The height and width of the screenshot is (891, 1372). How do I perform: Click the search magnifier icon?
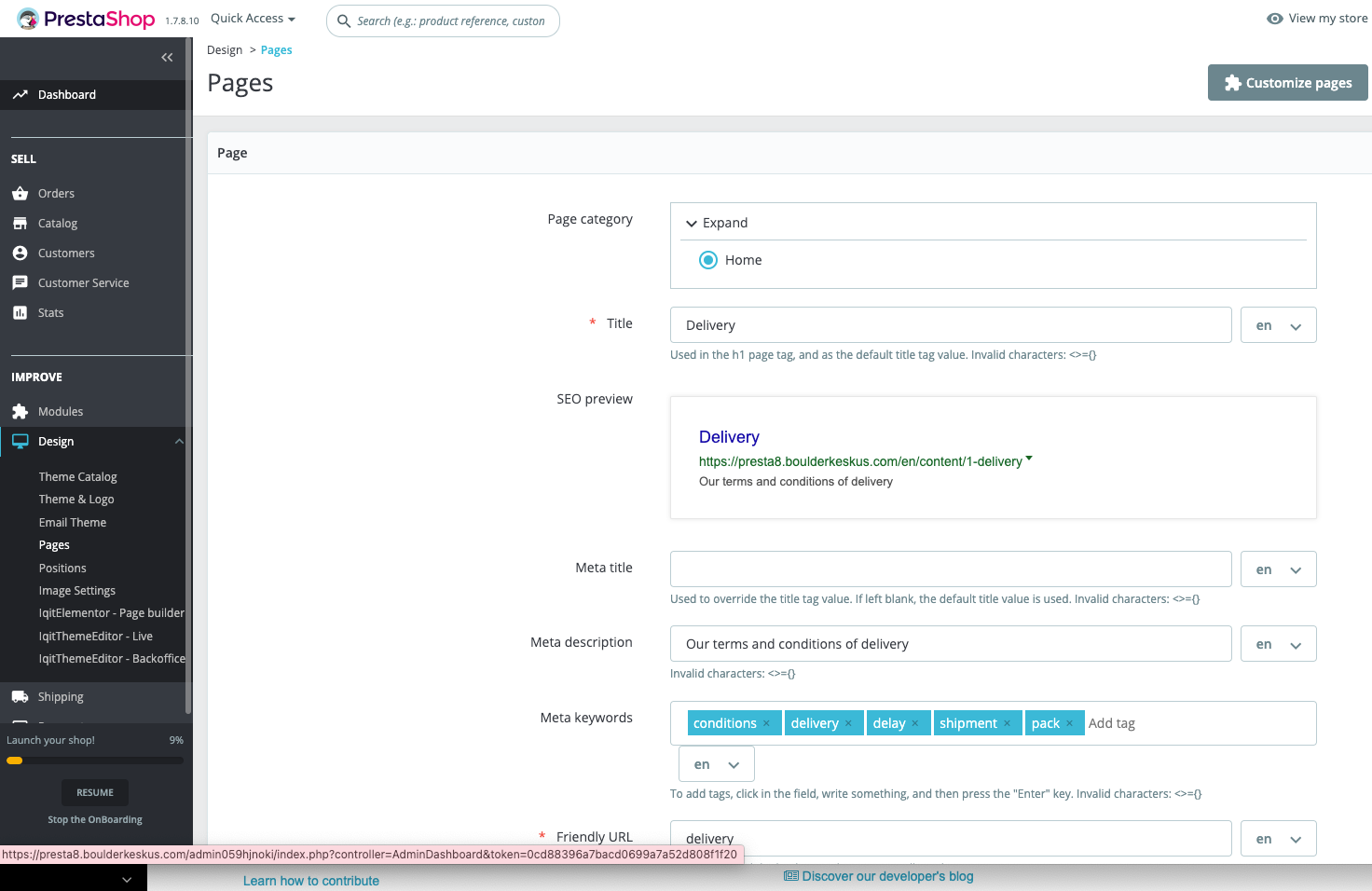point(344,21)
